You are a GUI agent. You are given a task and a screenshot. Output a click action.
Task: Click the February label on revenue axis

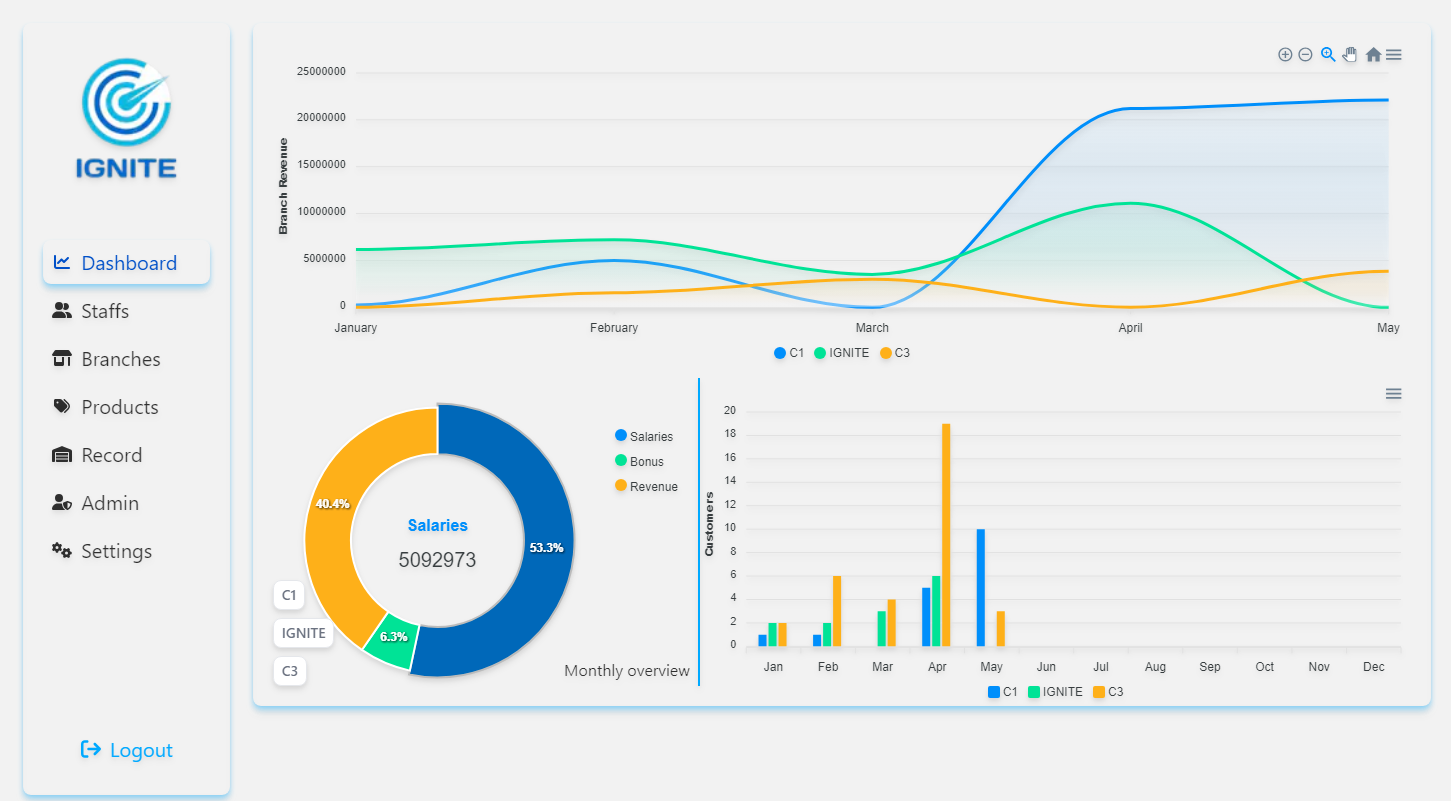point(614,328)
